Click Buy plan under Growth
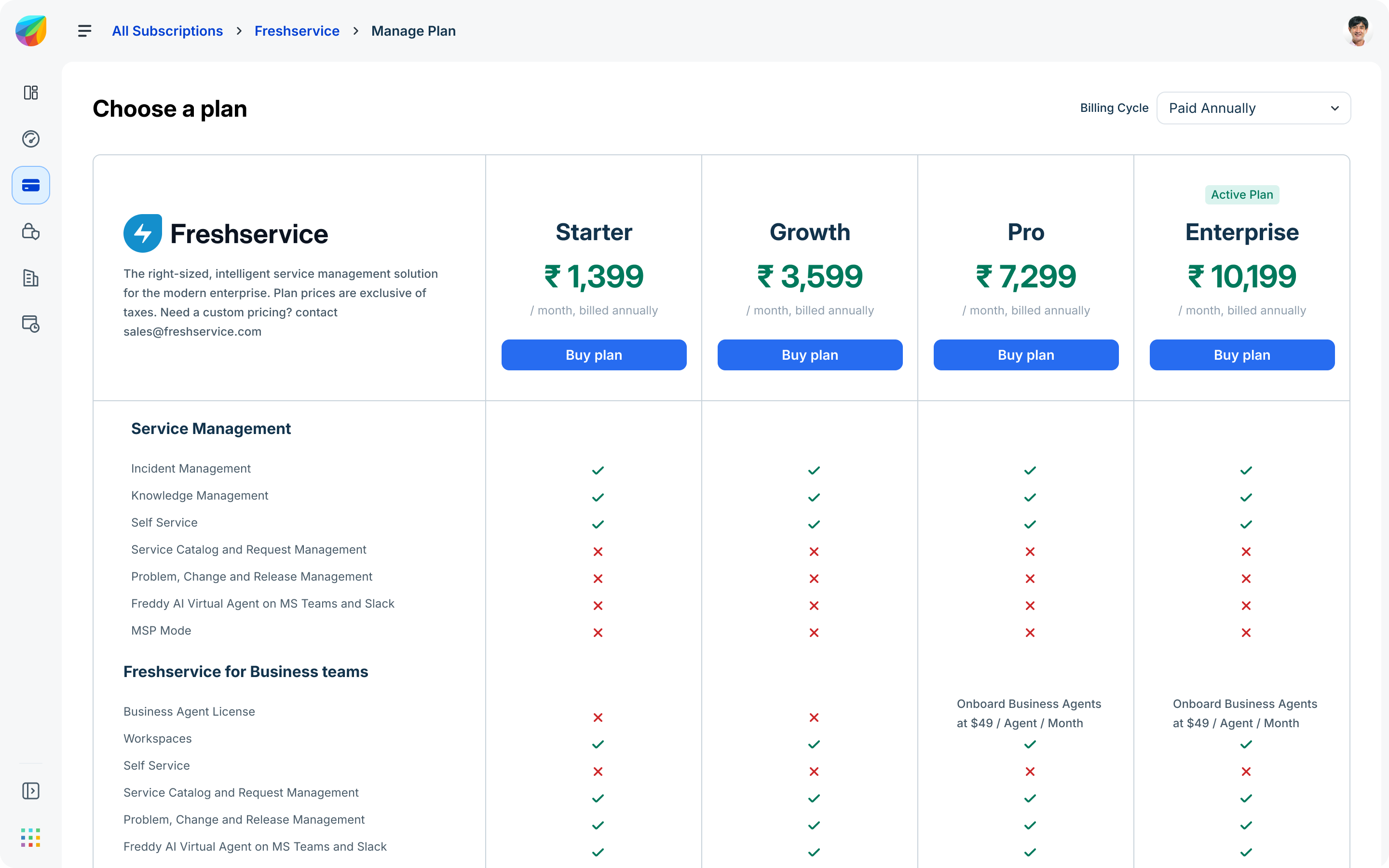The width and height of the screenshot is (1389, 868). click(x=810, y=355)
